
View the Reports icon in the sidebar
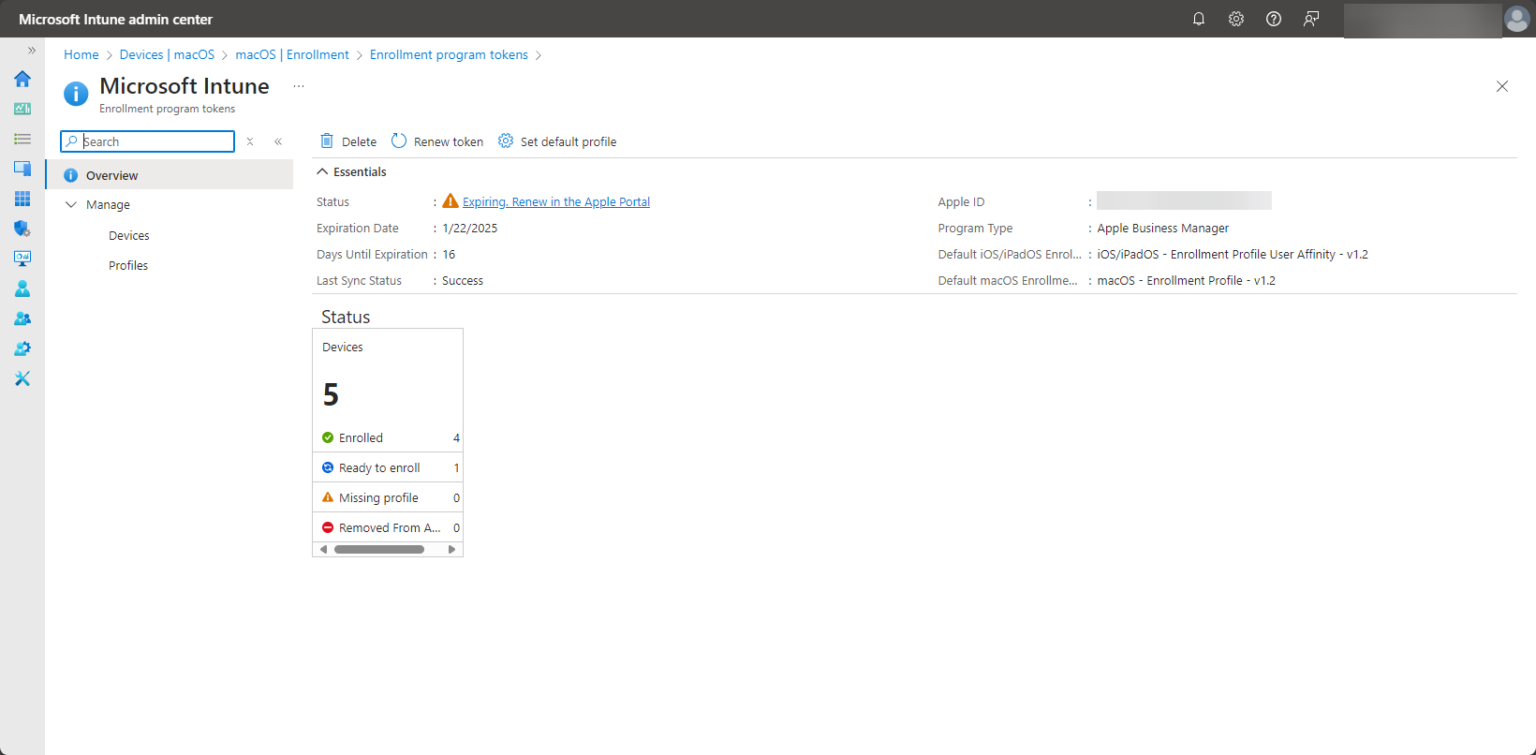[22, 258]
